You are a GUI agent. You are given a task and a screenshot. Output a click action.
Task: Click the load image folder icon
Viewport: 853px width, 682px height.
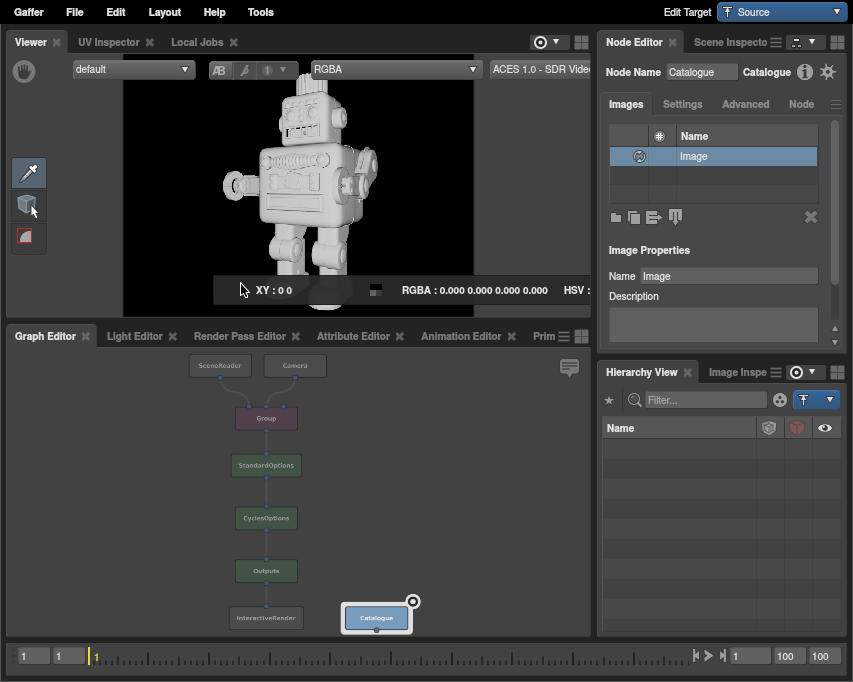pos(616,218)
